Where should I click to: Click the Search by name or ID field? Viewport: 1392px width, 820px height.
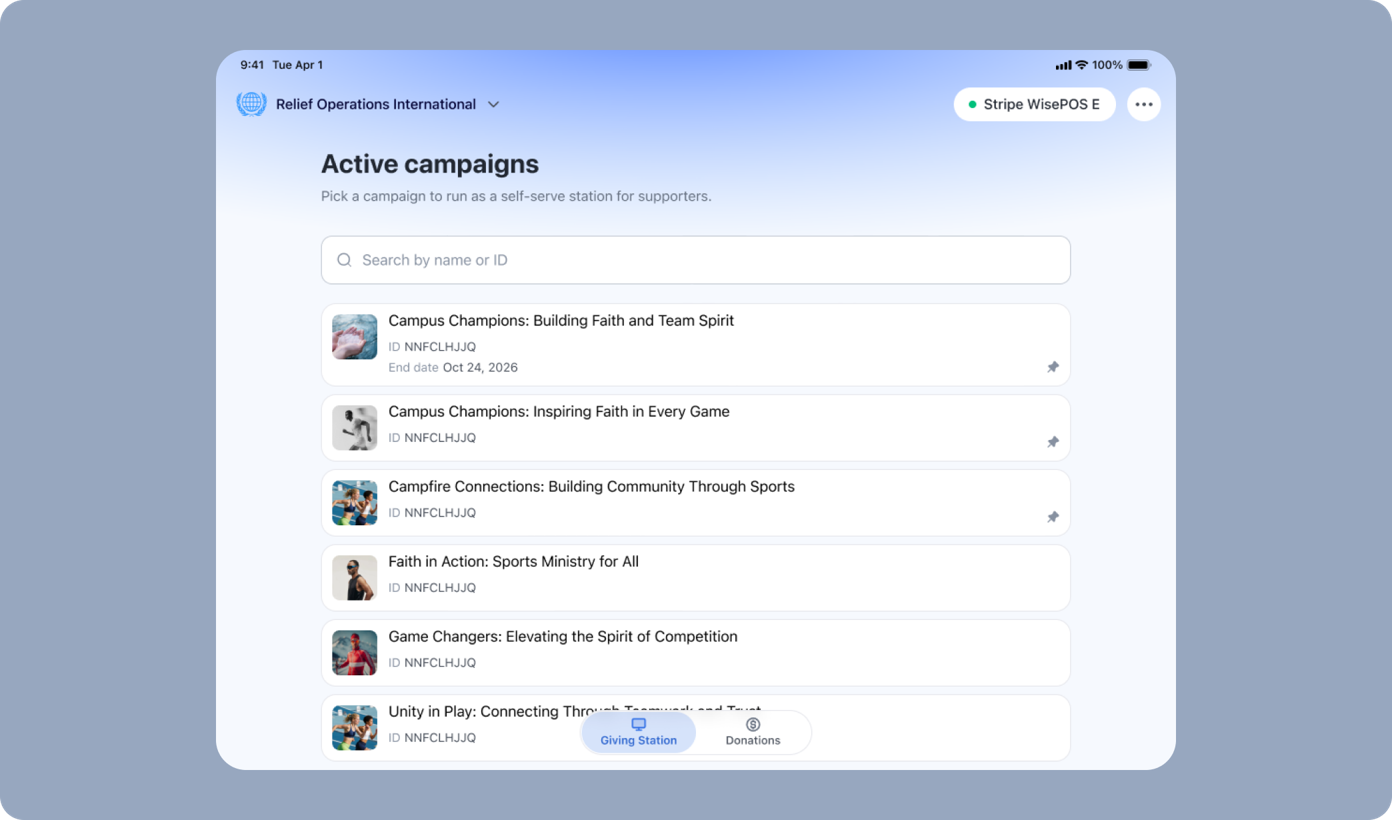pyautogui.click(x=696, y=260)
